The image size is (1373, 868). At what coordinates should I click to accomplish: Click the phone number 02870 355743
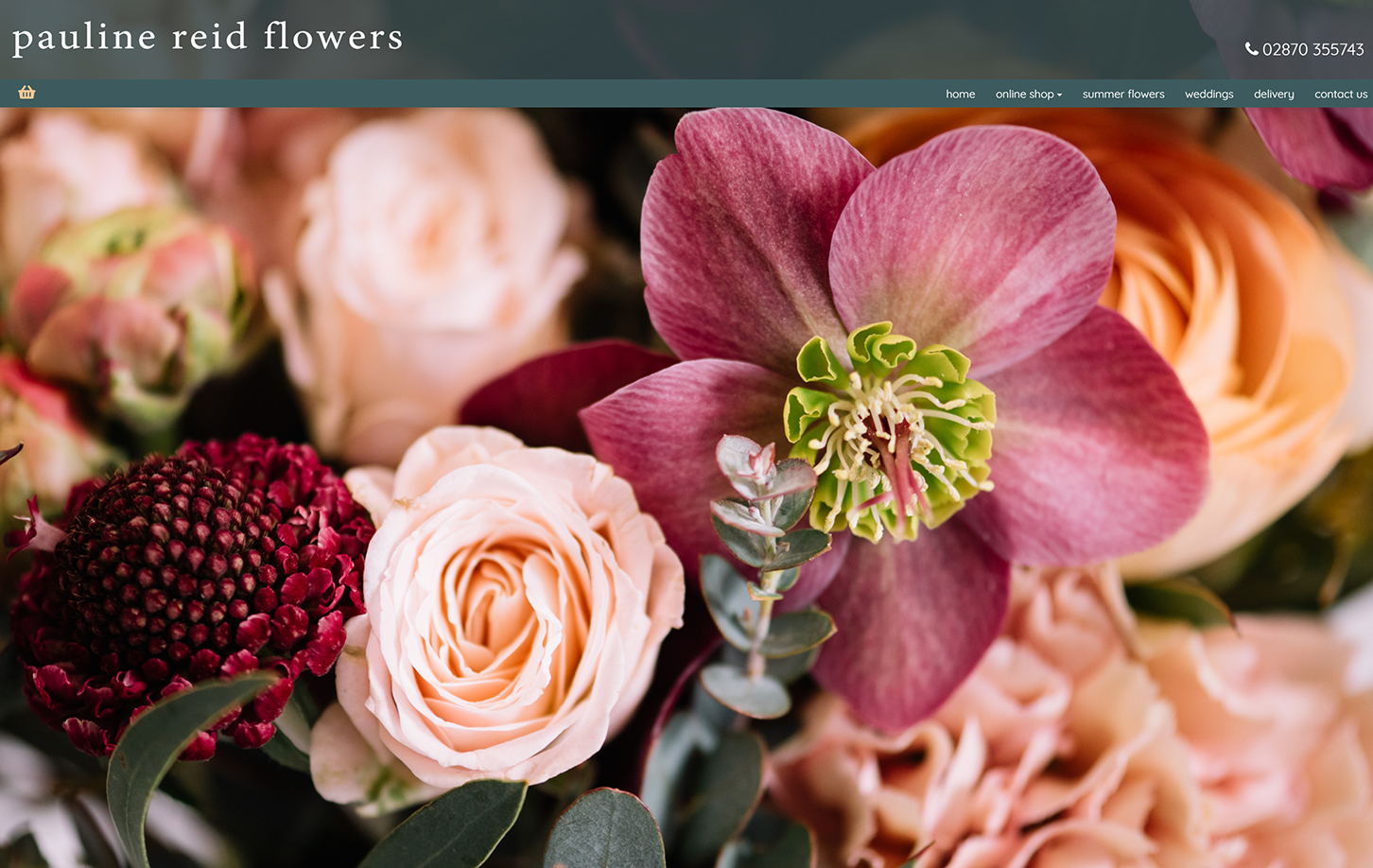click(1312, 49)
